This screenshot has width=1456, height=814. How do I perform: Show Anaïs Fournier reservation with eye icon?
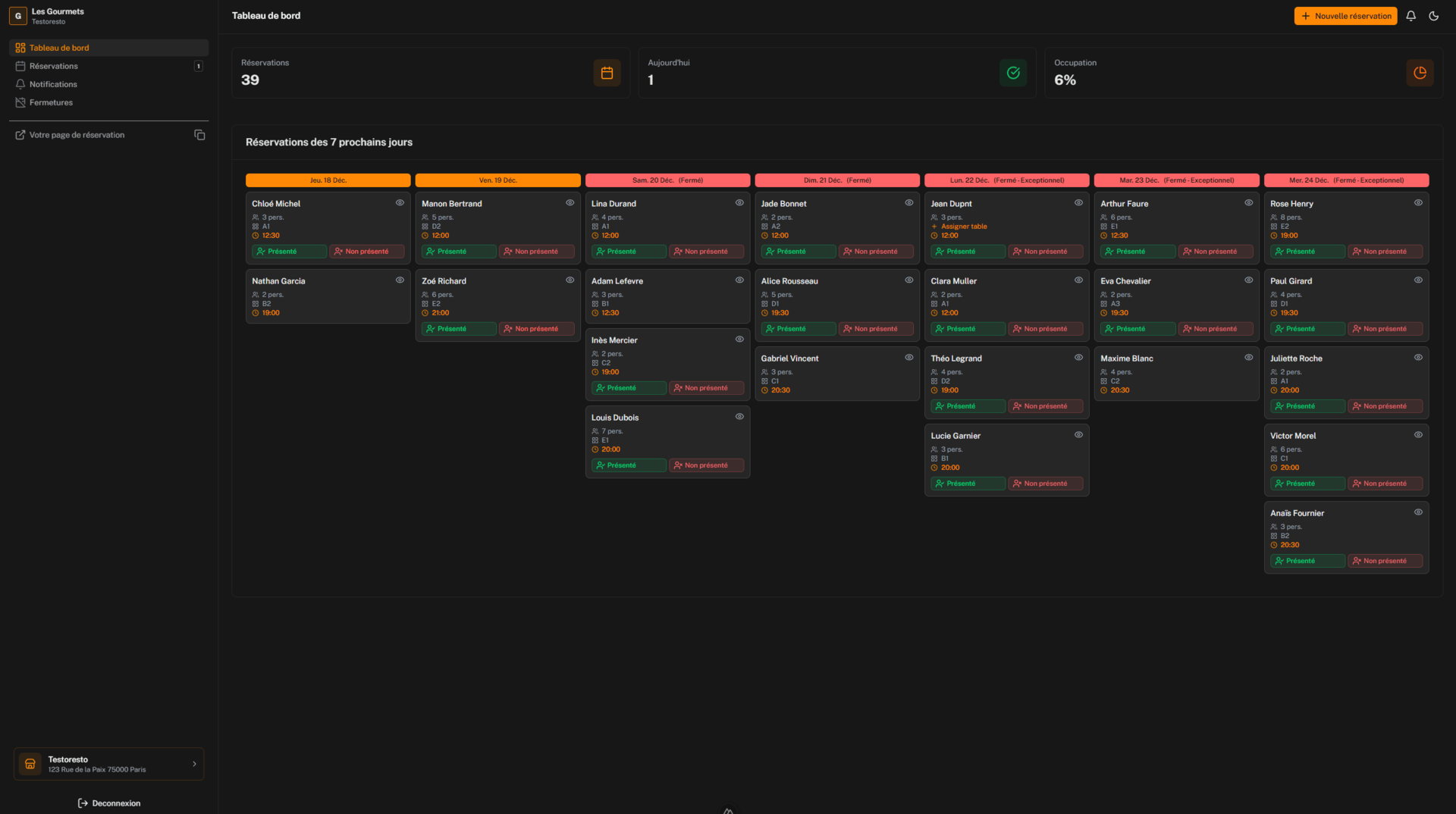point(1418,512)
